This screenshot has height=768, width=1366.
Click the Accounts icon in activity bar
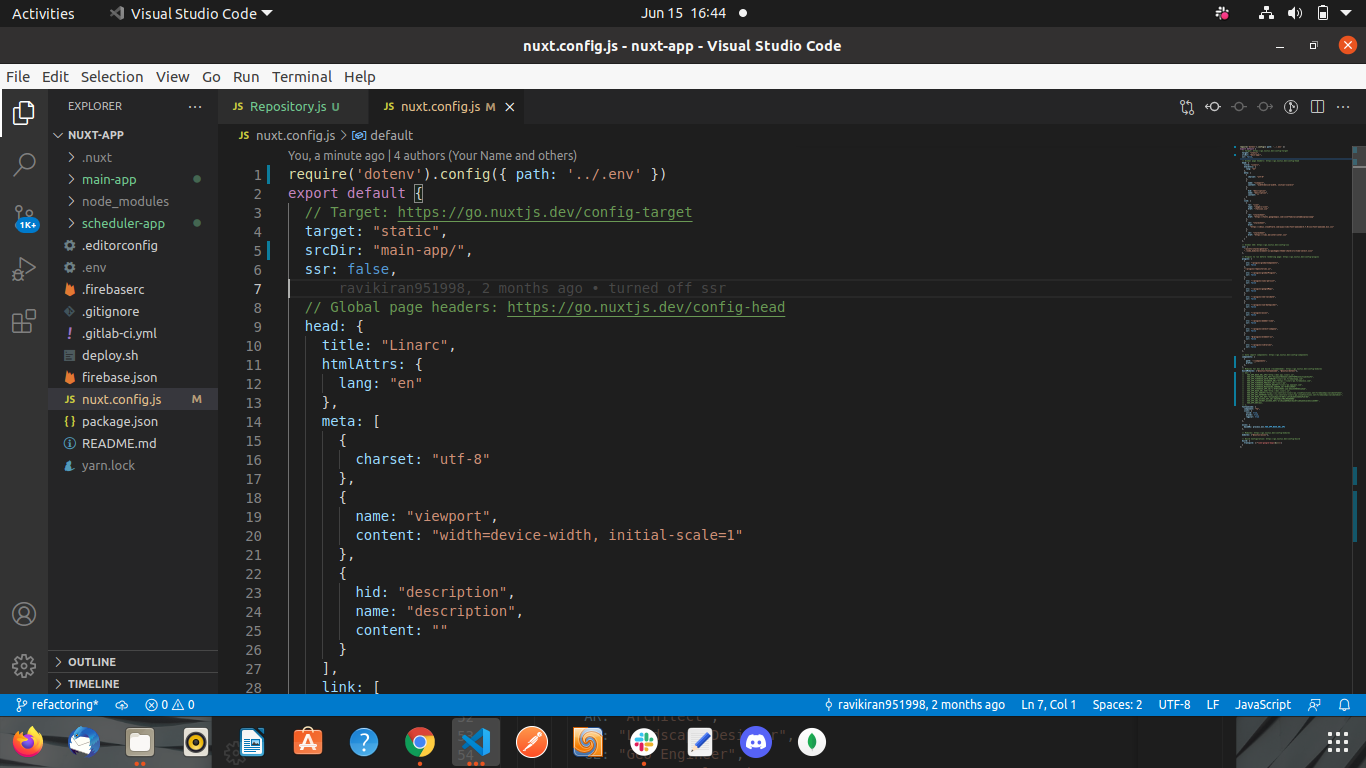click(x=24, y=614)
